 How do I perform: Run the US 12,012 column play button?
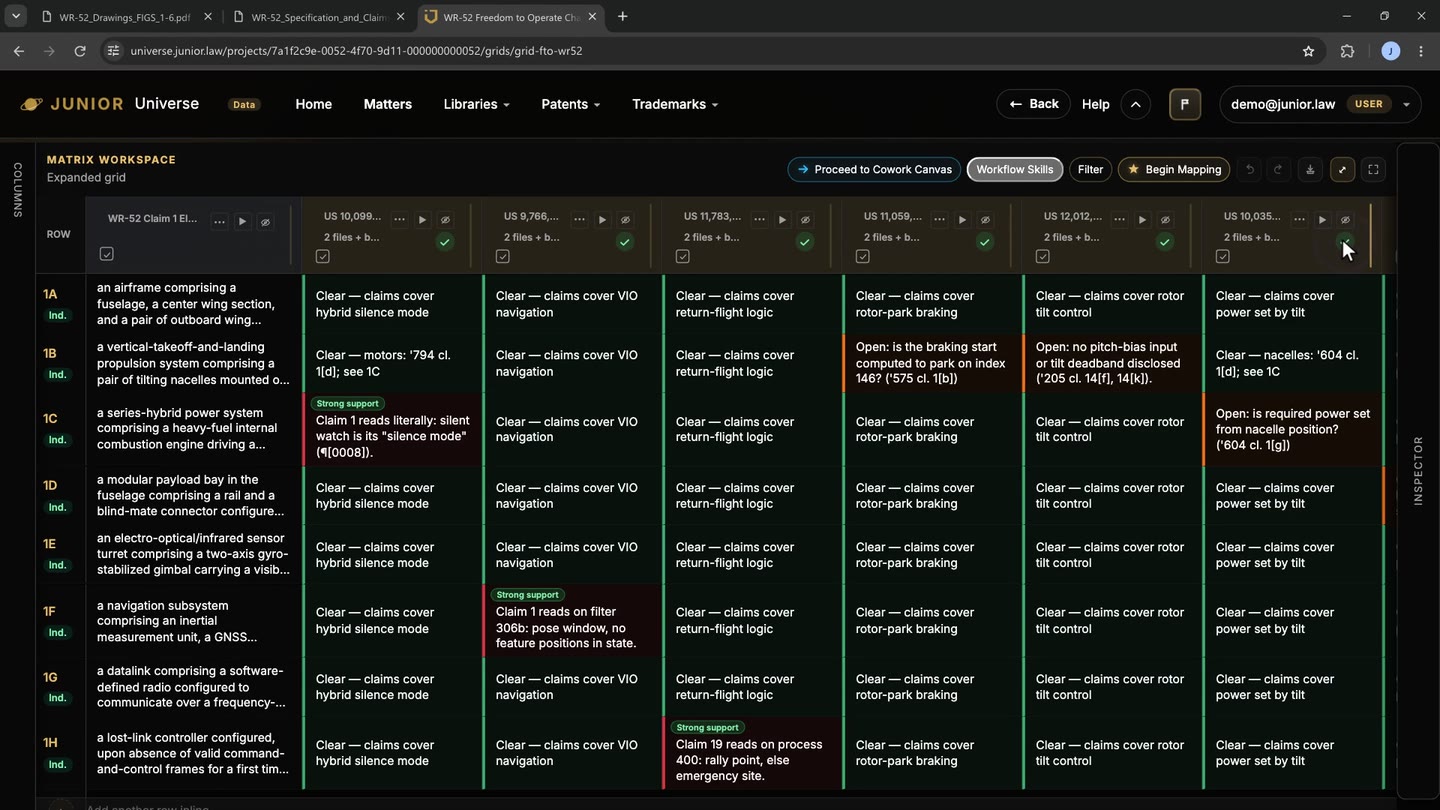1142,220
